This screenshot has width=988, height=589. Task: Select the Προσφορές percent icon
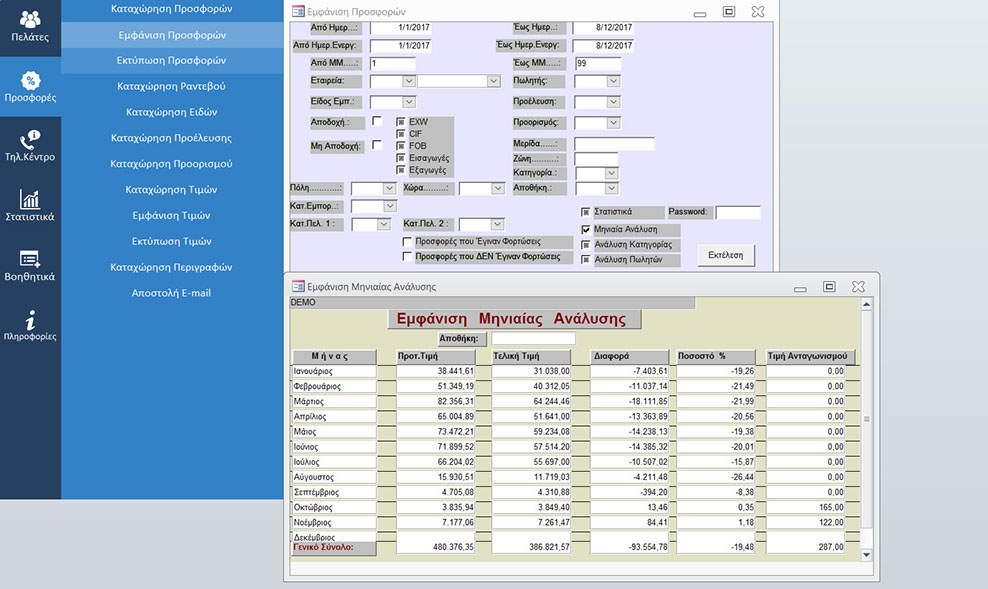tap(30, 80)
